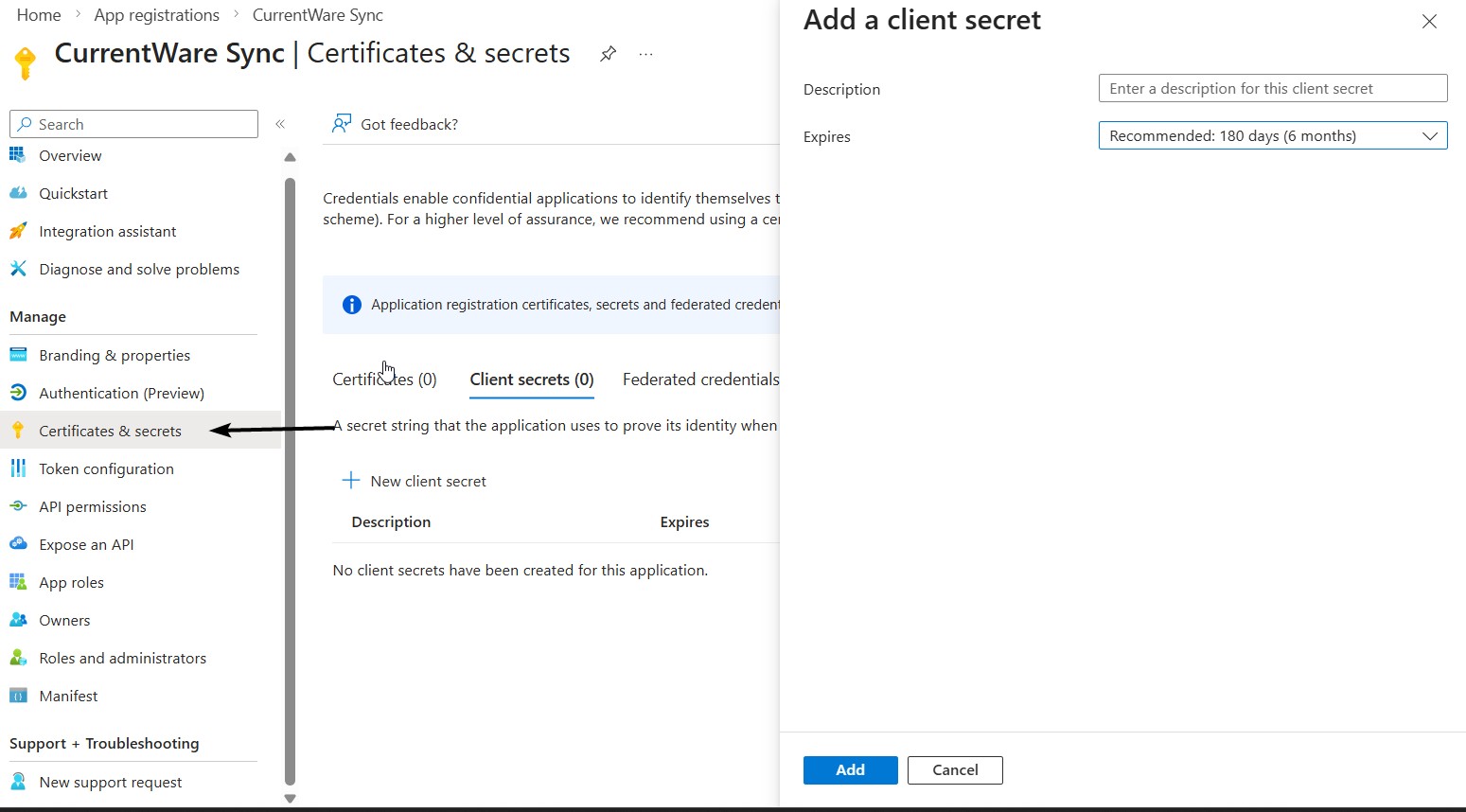Collapse the sidebar with double chevron
Viewport: 1466px width, 812px height.
tap(280, 124)
